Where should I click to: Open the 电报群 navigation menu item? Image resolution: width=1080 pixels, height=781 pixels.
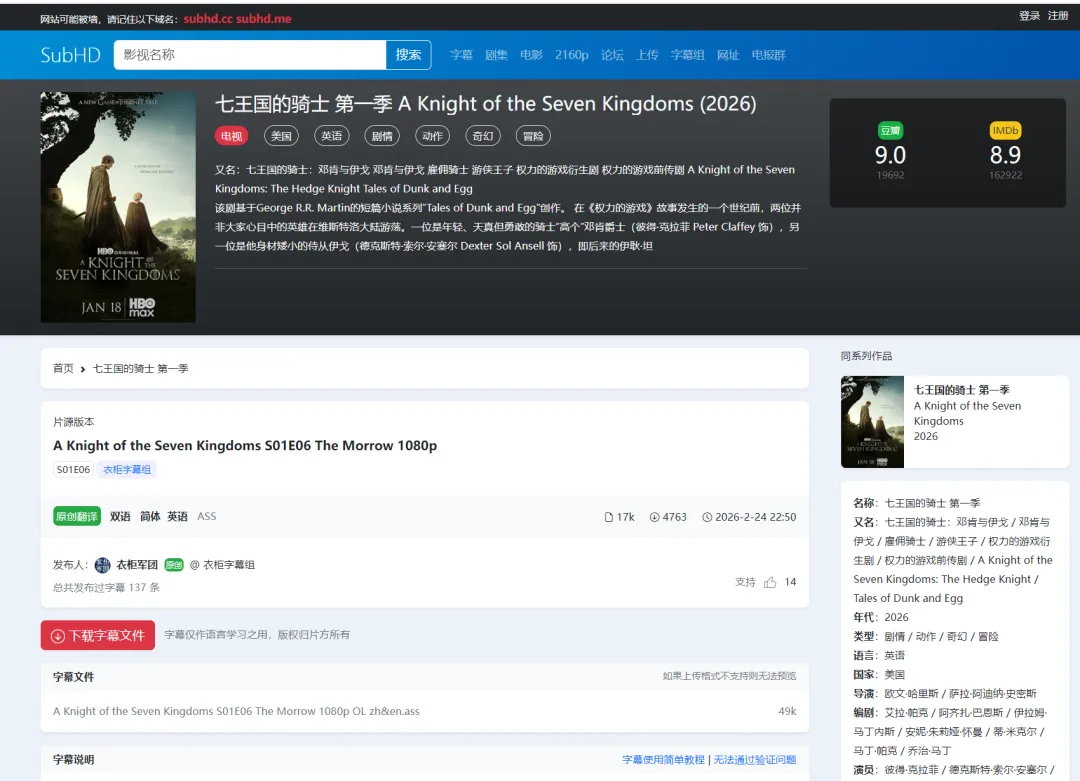coord(768,55)
